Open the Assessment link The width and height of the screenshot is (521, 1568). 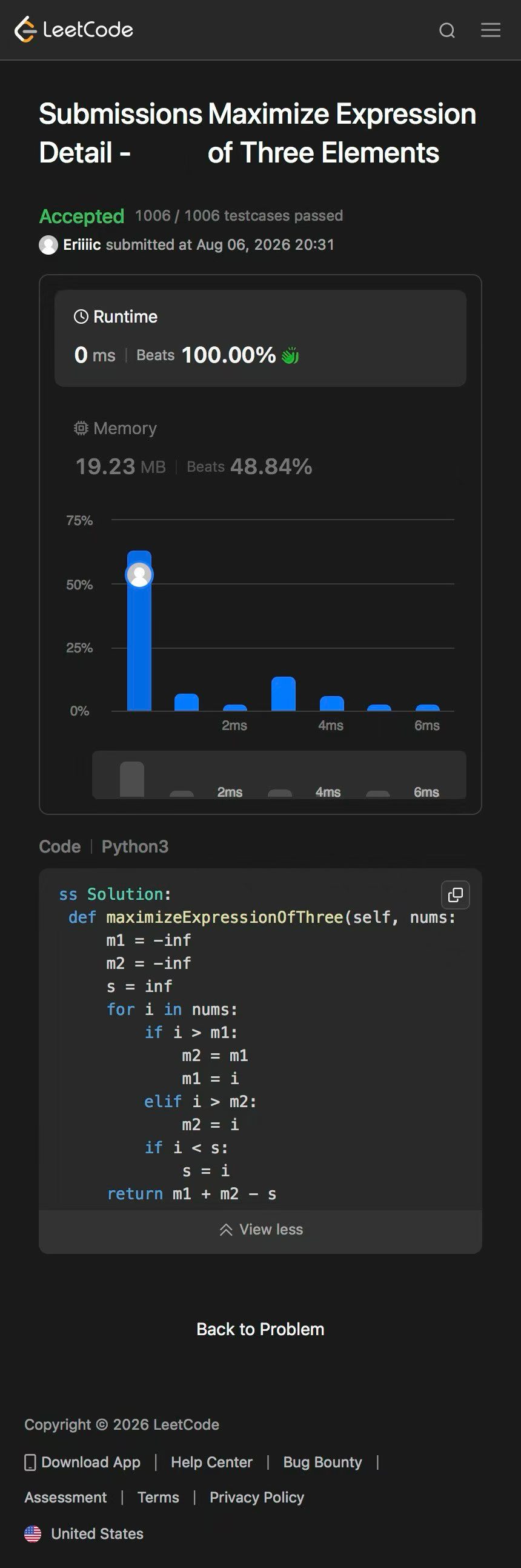pos(65,1498)
